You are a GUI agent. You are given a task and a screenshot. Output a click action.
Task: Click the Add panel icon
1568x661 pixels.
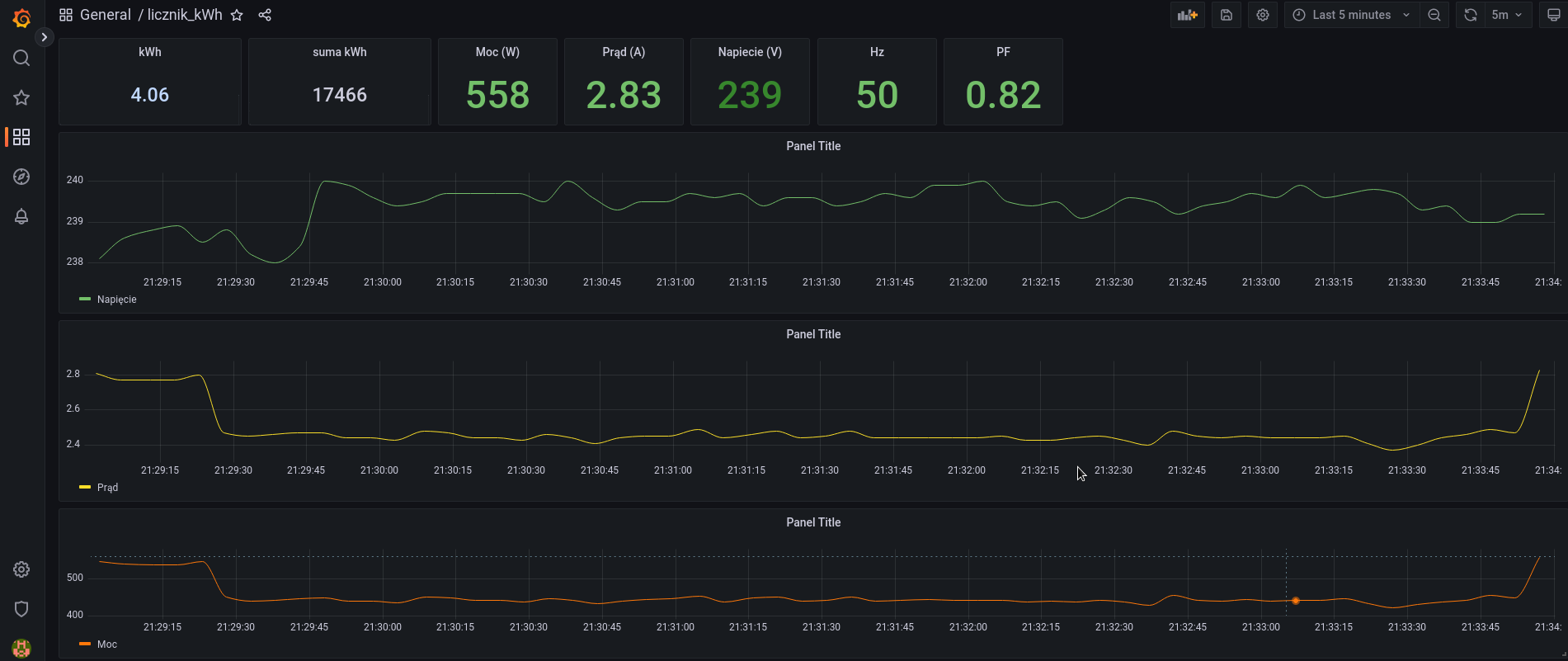click(1187, 15)
